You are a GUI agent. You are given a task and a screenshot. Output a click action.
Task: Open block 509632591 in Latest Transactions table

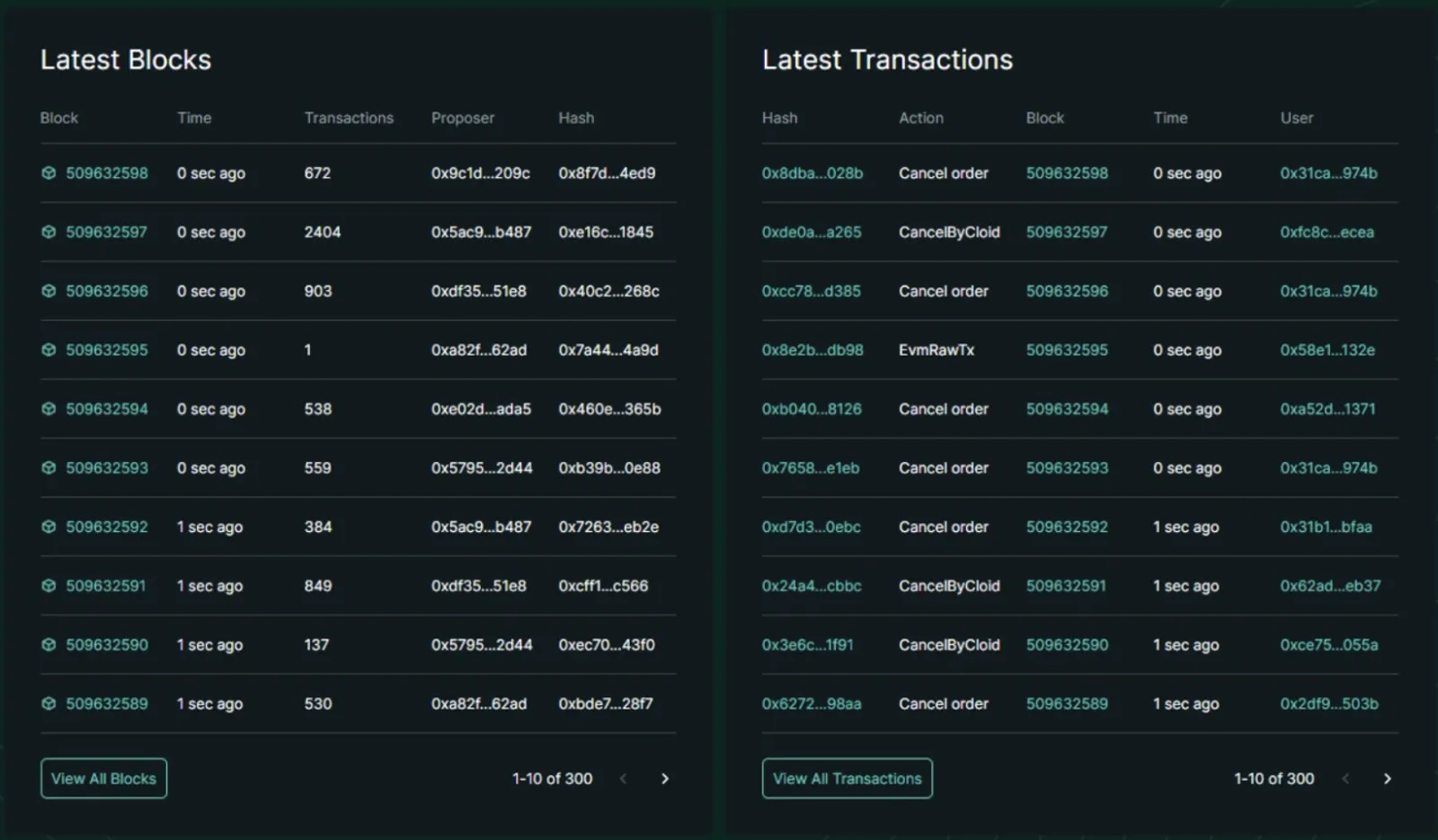click(1066, 586)
